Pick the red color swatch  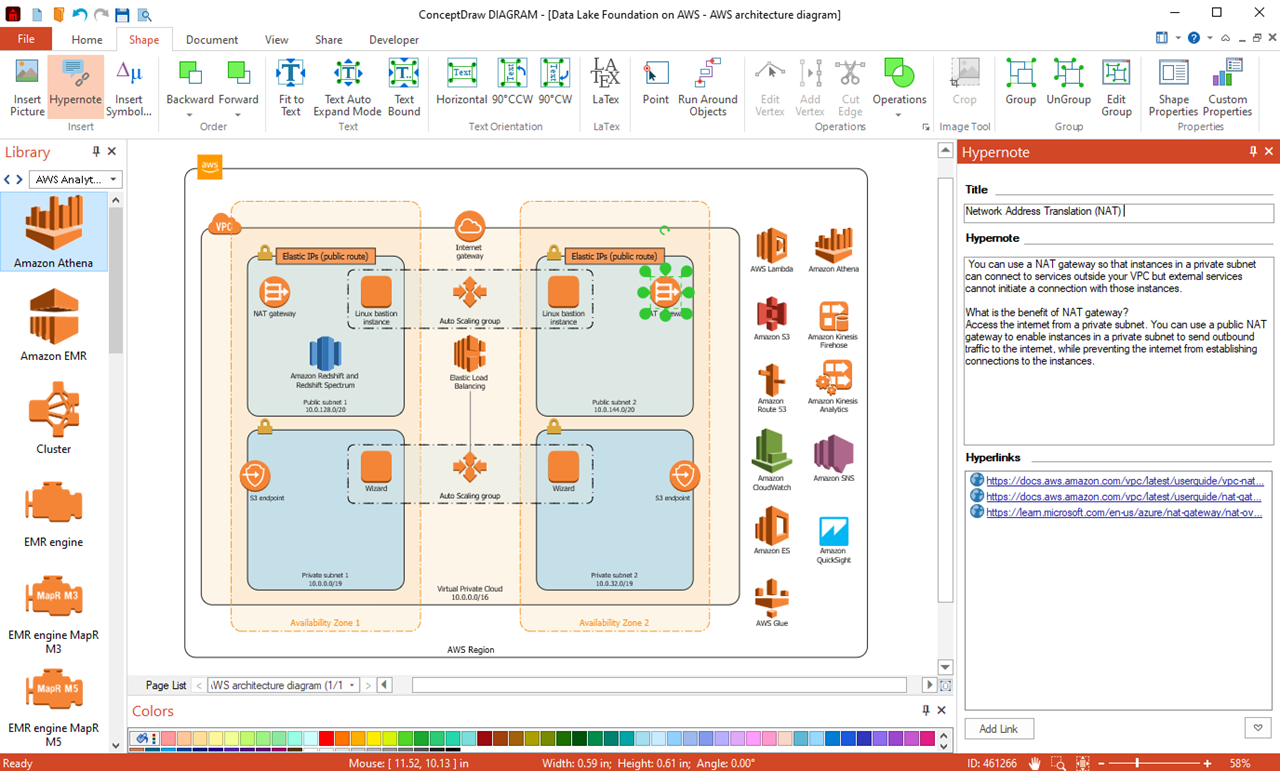[326, 739]
